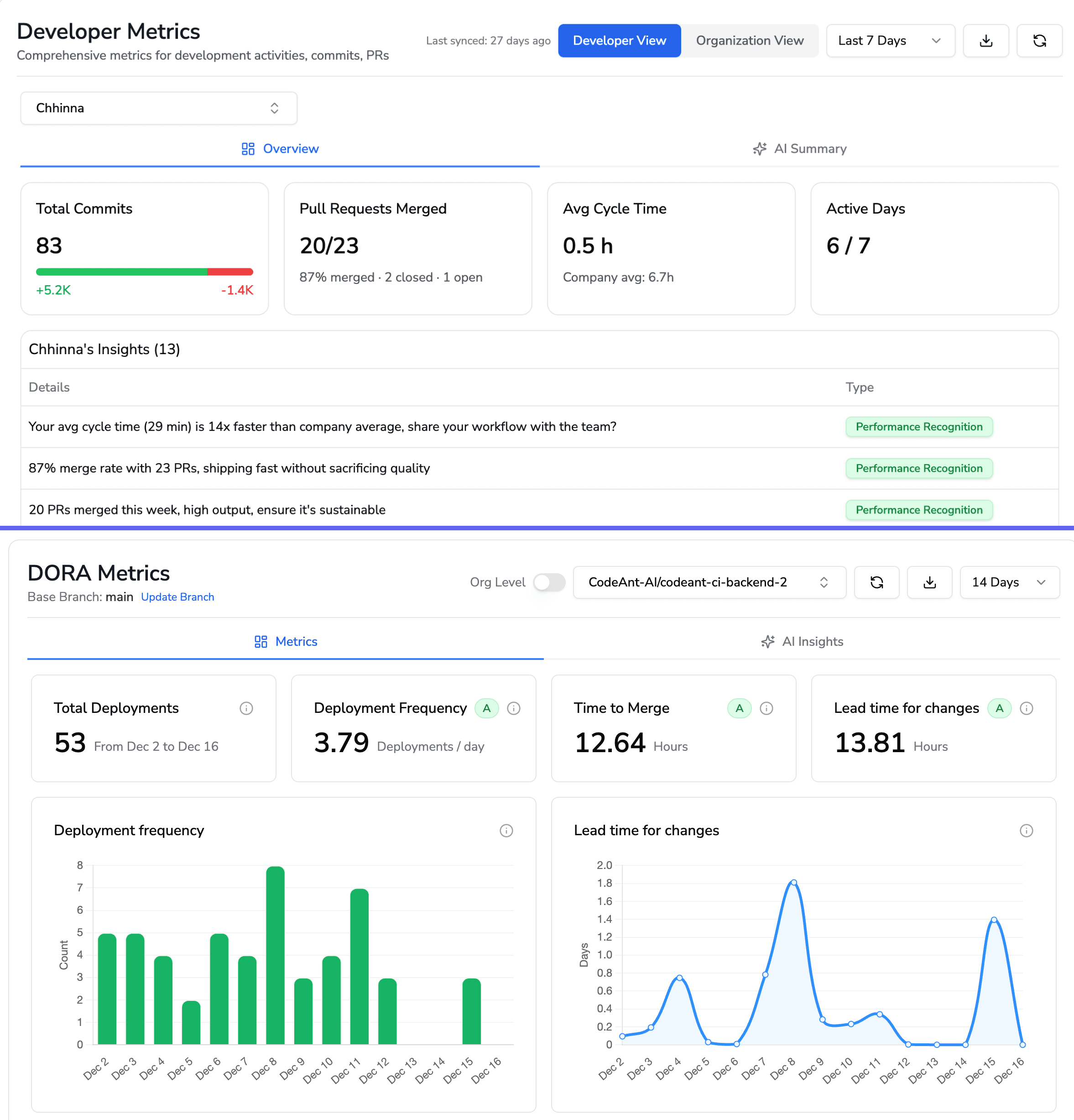Expand the 14 Days range dropdown

(x=1009, y=582)
